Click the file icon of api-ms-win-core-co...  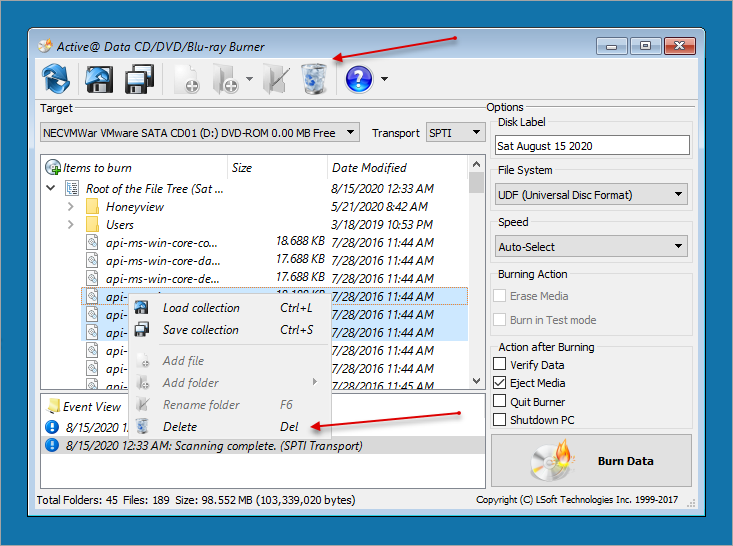click(x=93, y=242)
